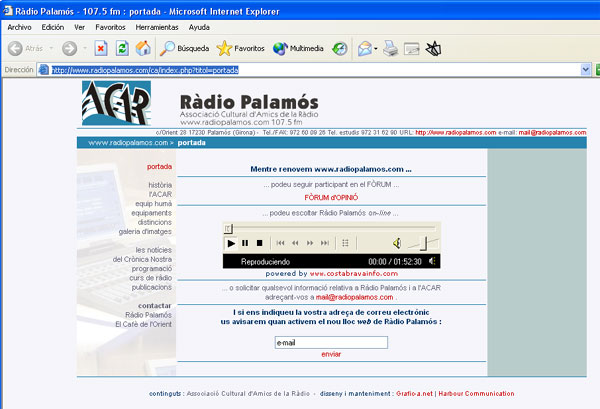The image size is (600, 409).
Task: Open galeria d'imatges side menu item
Action: [145, 231]
